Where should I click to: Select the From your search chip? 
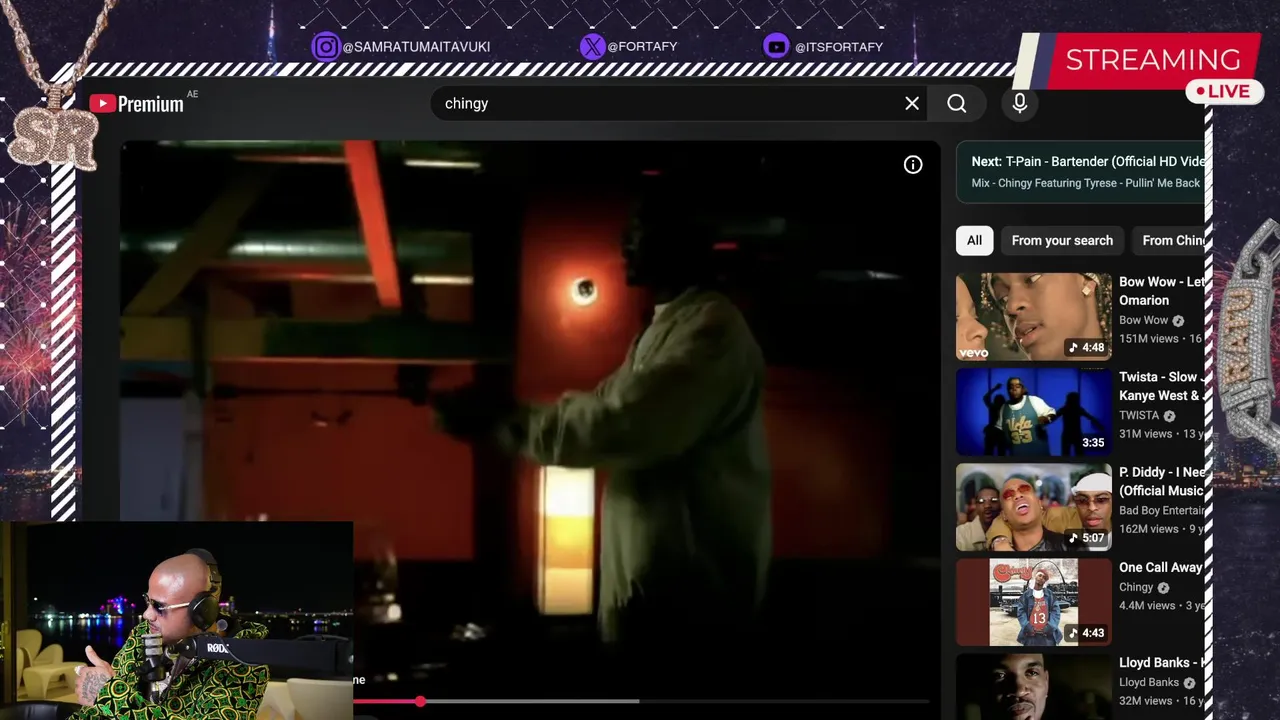pos(1062,240)
